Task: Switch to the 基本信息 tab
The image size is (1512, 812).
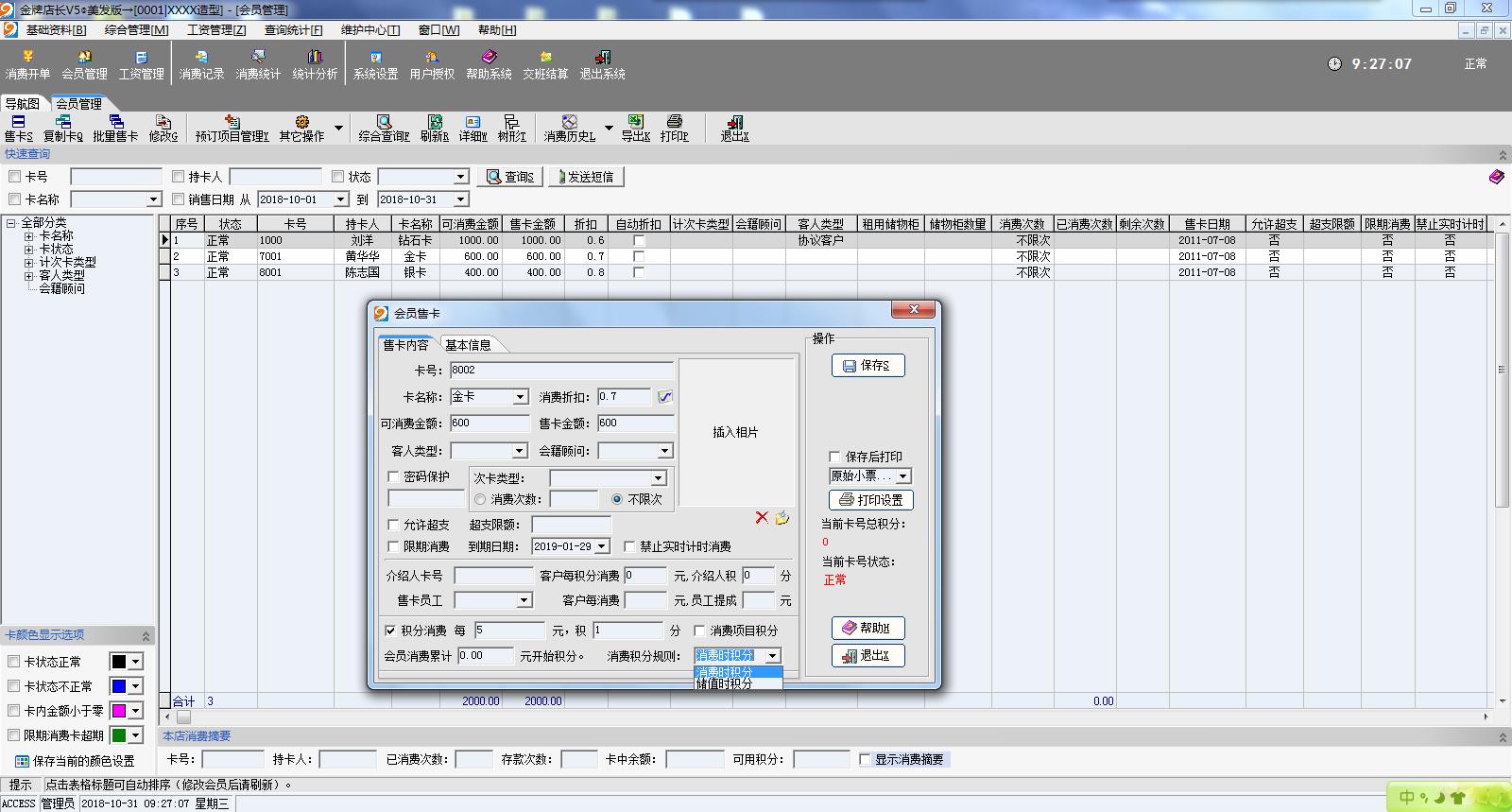Action: click(x=468, y=345)
